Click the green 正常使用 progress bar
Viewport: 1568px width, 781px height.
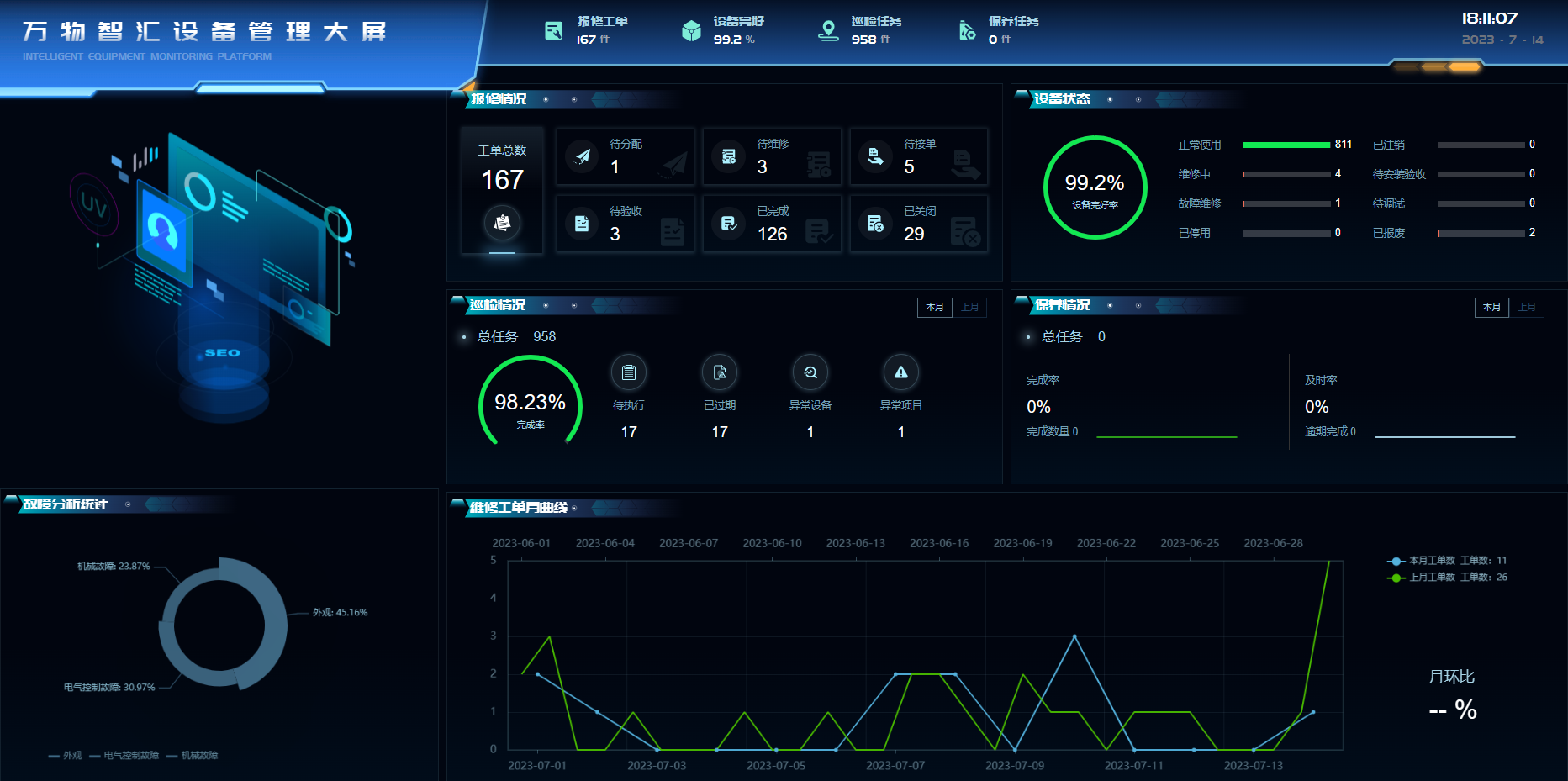pos(1286,145)
